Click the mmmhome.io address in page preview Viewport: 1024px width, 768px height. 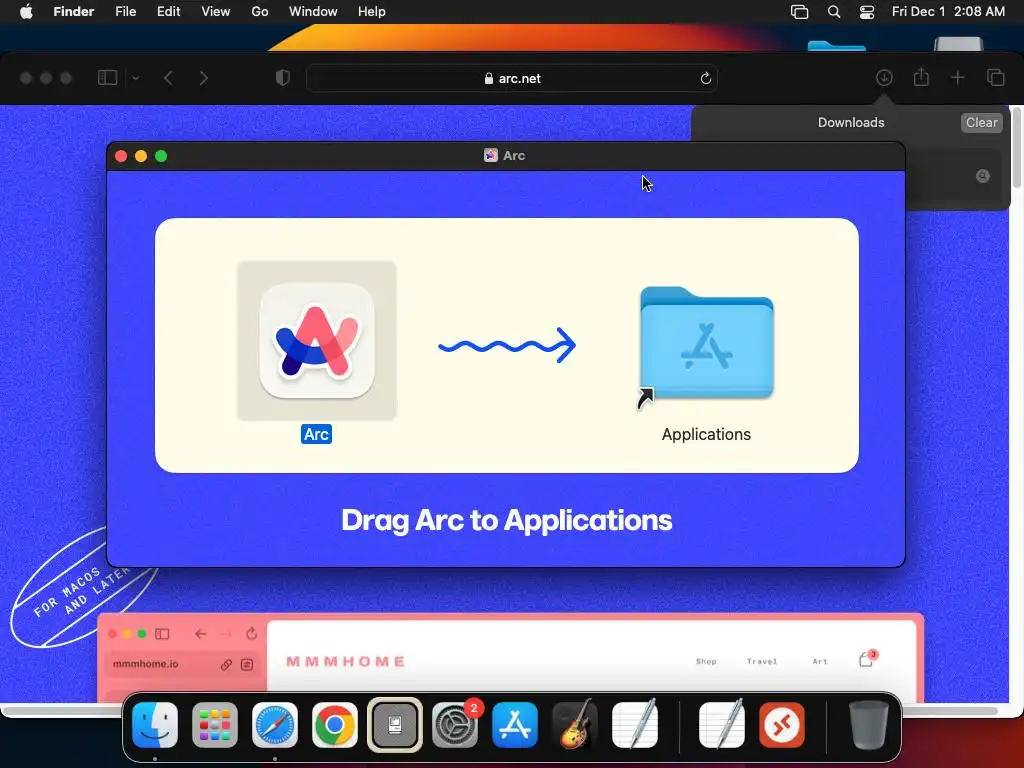pyautogui.click(x=146, y=664)
